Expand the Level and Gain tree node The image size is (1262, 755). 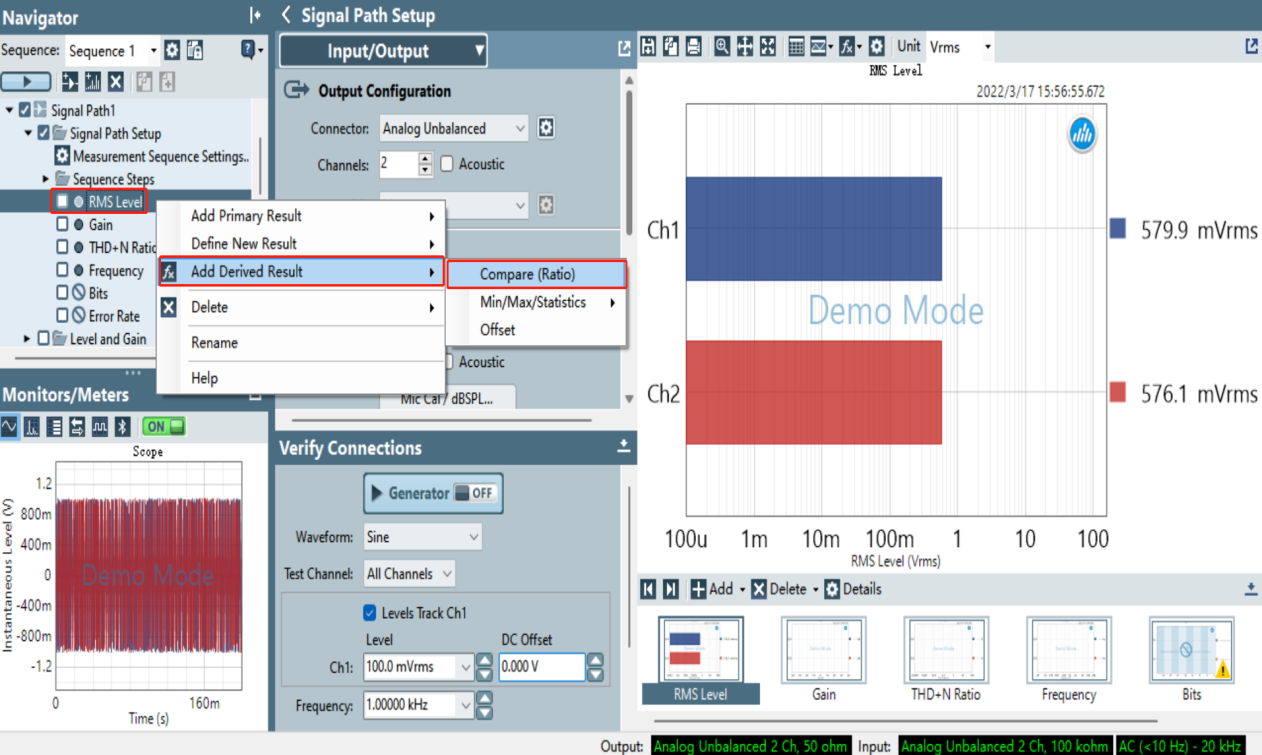pos(27,339)
